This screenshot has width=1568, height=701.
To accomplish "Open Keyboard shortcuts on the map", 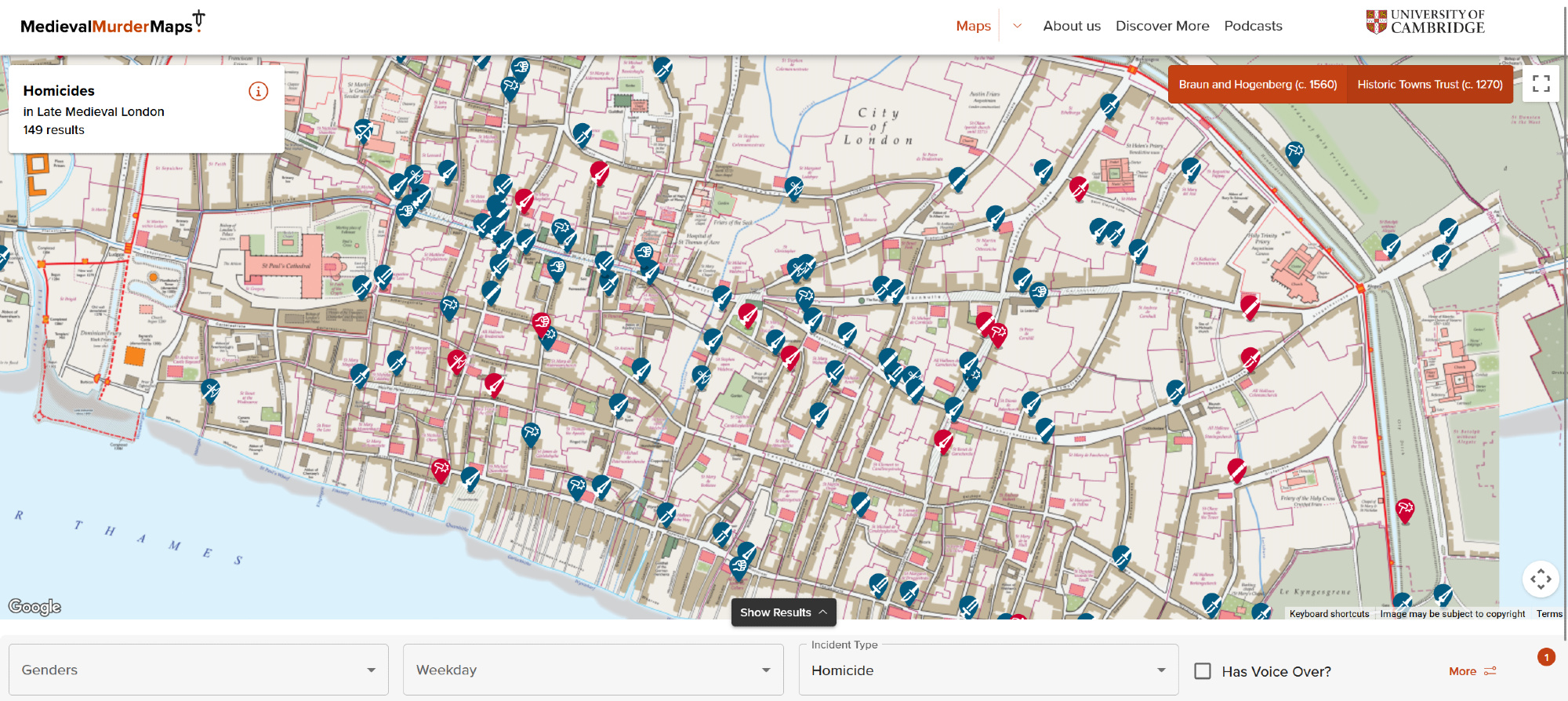I will coord(1329,614).
